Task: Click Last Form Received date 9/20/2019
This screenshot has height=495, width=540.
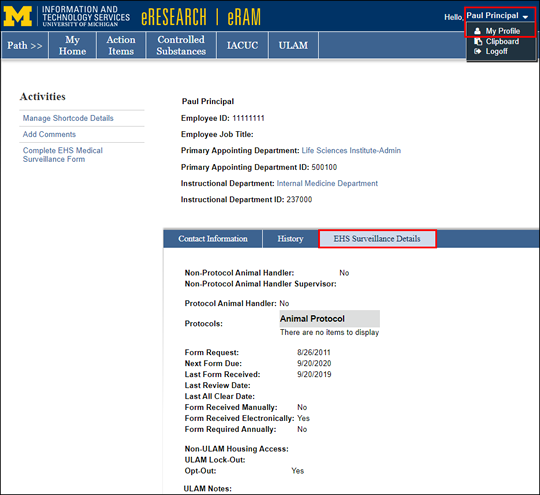Action: click(x=314, y=374)
